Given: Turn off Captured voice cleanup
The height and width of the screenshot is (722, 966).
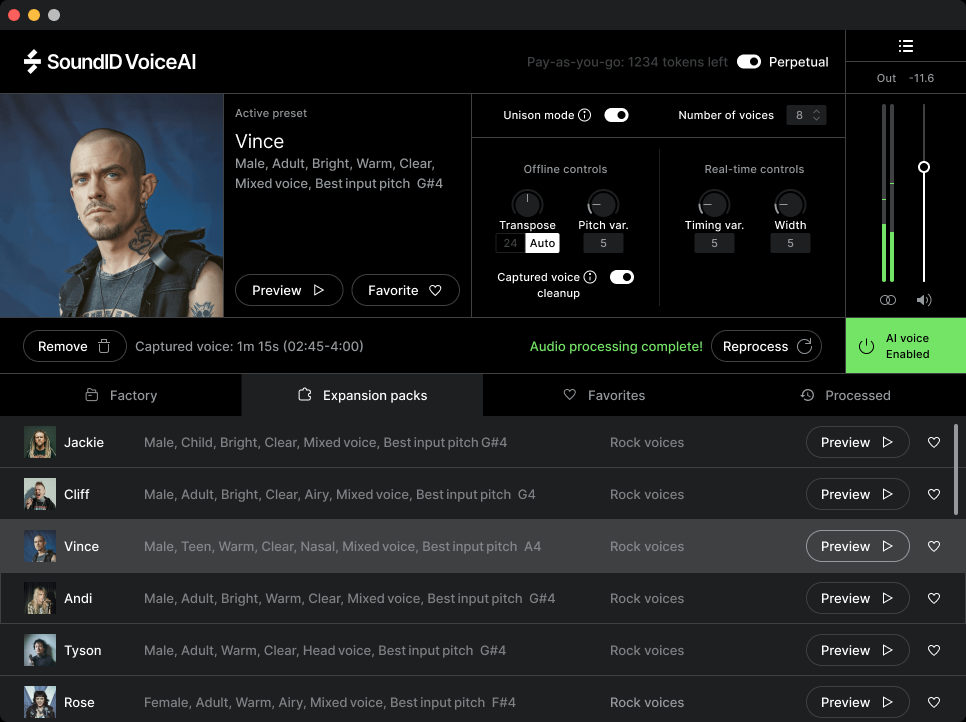Looking at the screenshot, I should pos(622,277).
